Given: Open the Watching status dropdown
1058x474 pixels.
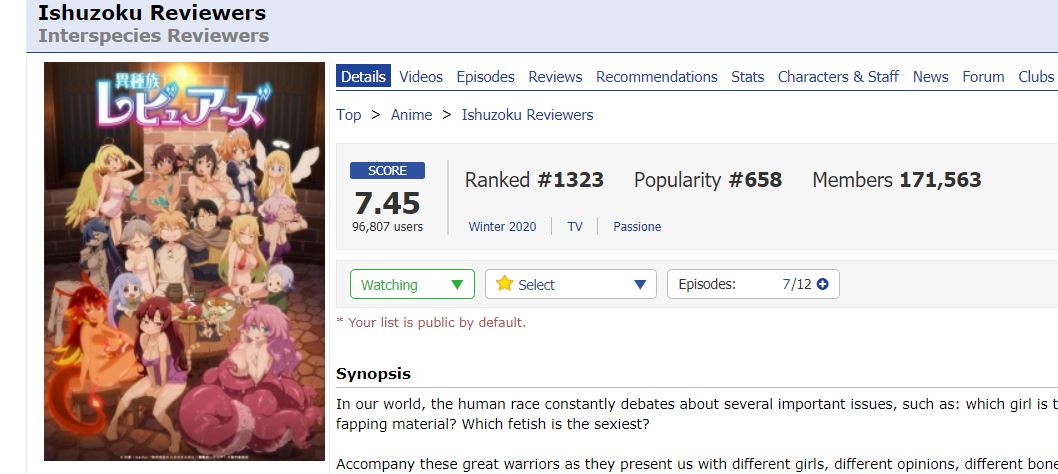Looking at the screenshot, I should coord(412,284).
